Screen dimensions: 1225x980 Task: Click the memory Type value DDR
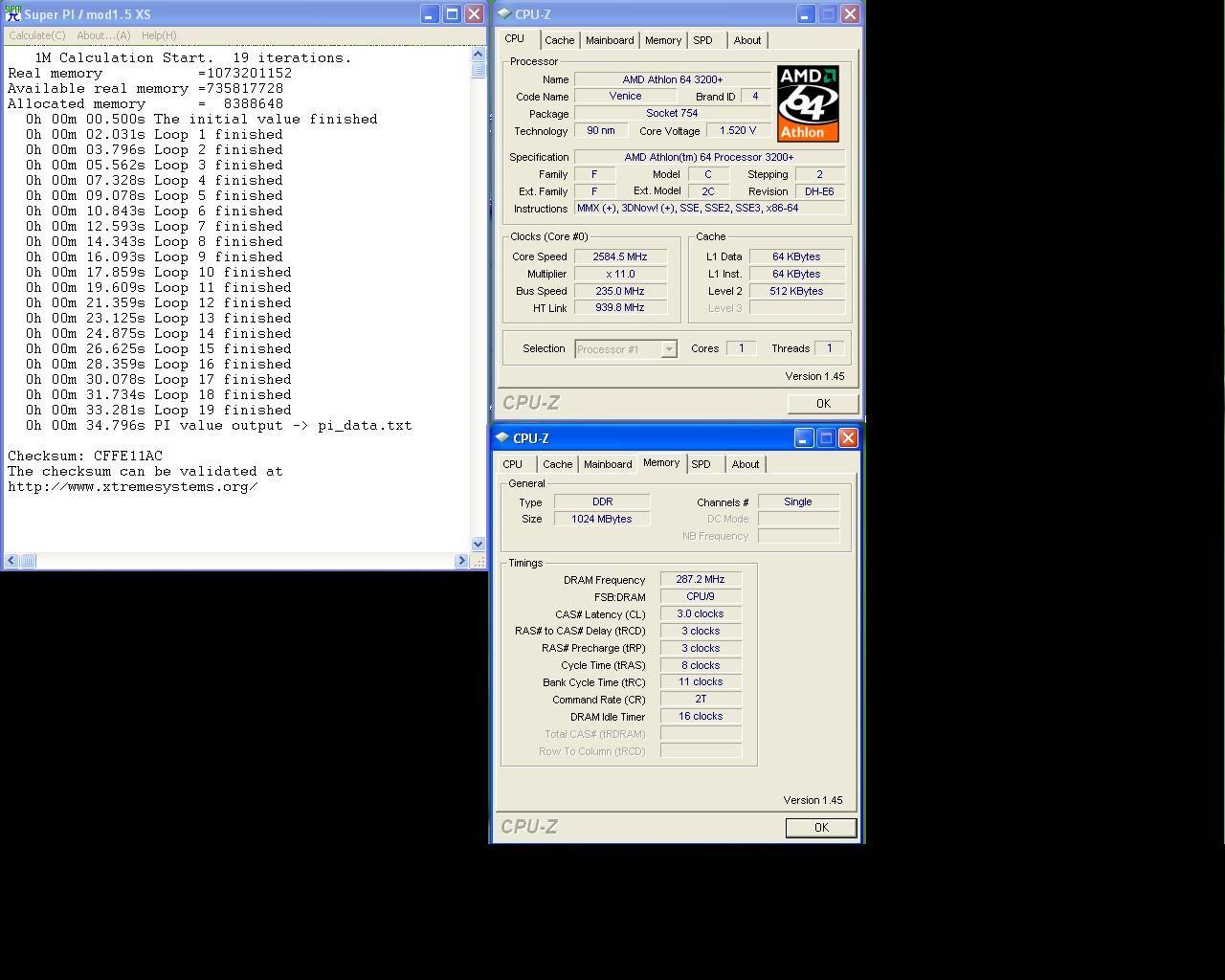[602, 501]
